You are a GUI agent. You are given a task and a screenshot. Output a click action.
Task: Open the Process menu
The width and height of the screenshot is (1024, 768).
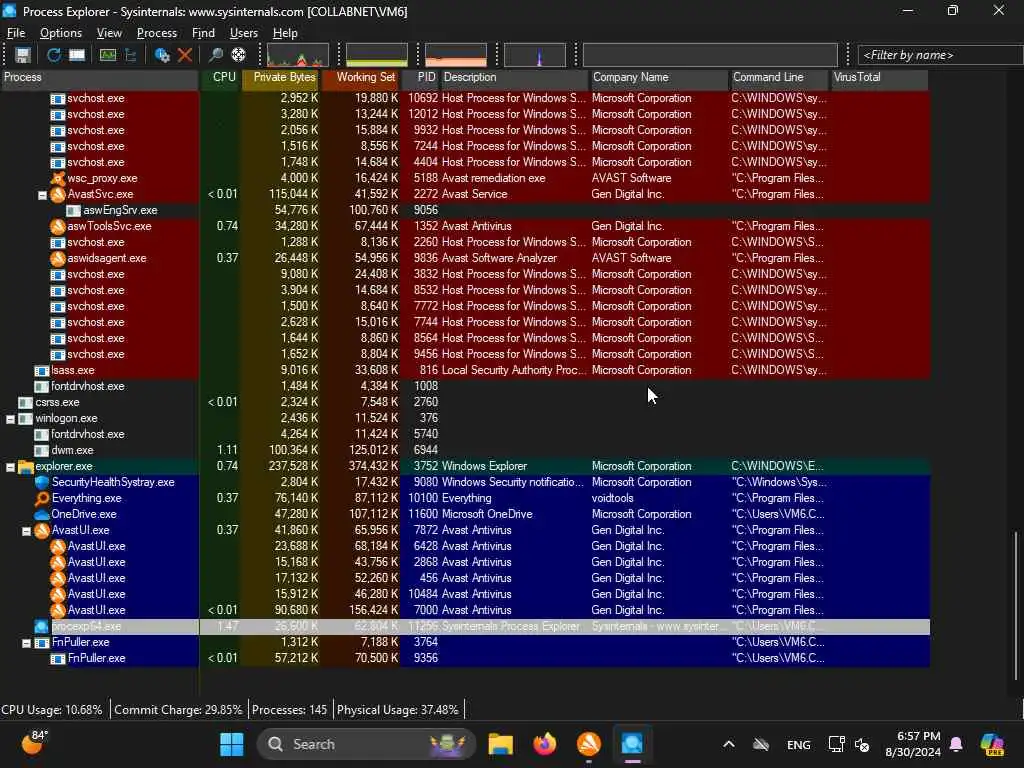tap(157, 33)
